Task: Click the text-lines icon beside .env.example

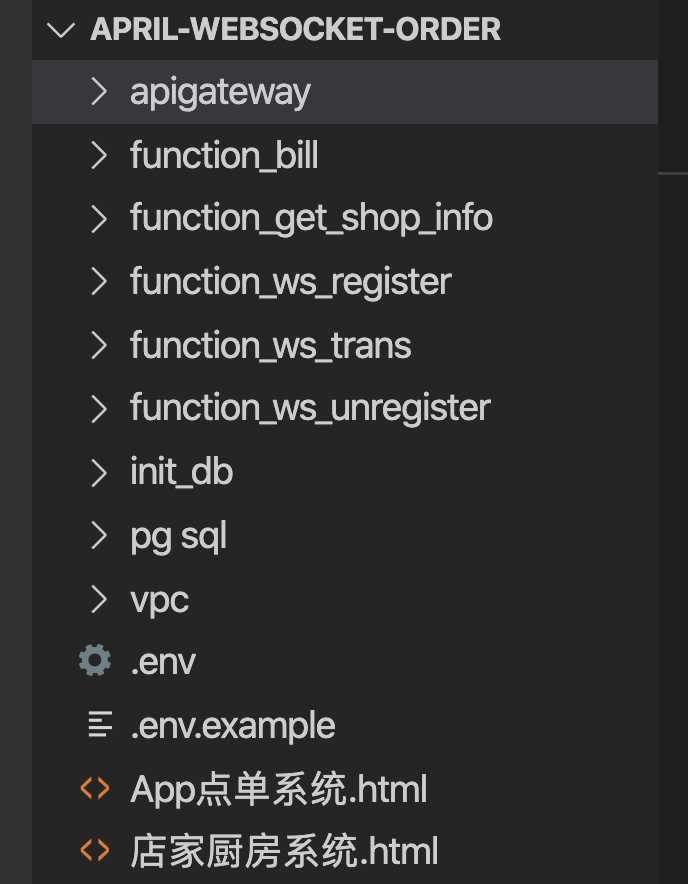Action: pyautogui.click(x=100, y=724)
